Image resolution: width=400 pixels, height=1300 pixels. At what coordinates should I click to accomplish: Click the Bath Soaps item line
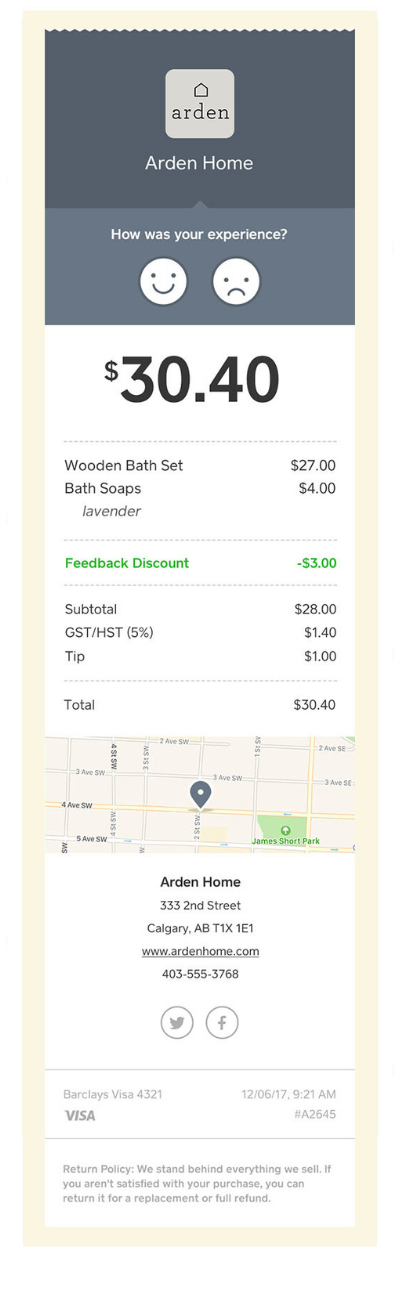tap(200, 488)
